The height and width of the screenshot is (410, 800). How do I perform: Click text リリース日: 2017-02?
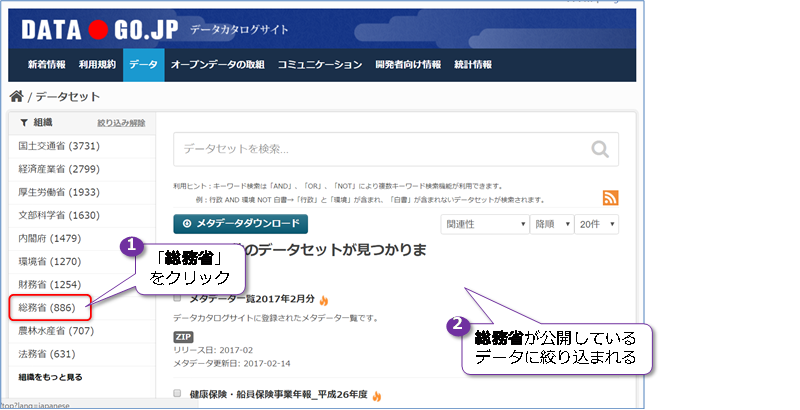[213, 350]
